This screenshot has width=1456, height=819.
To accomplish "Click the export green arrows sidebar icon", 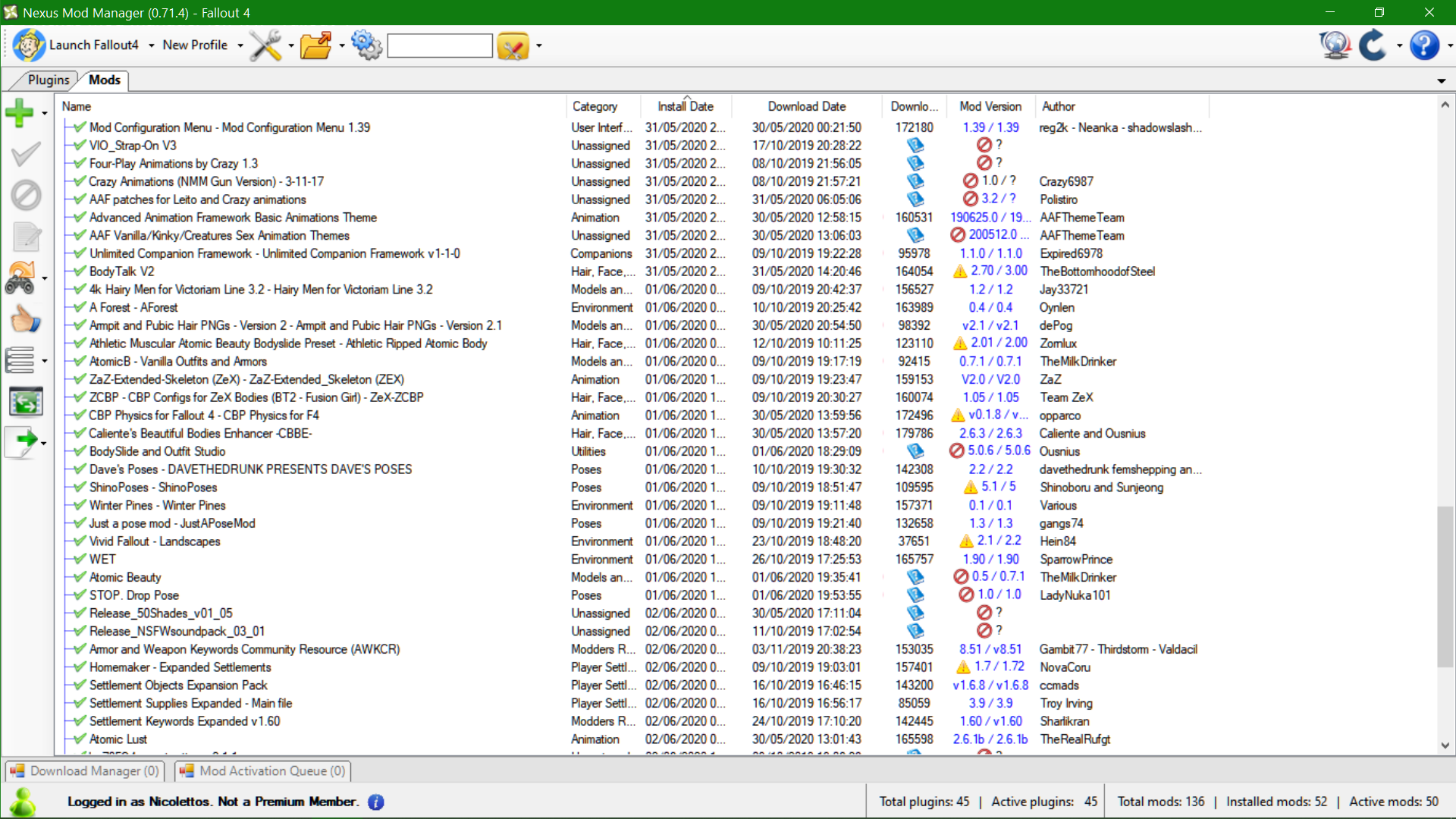I will coord(26,402).
